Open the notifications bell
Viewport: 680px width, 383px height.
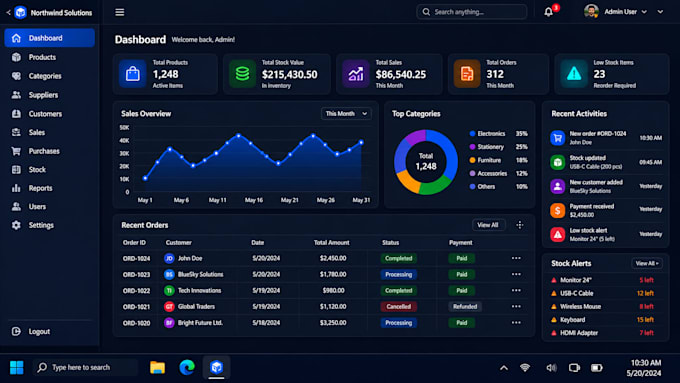549,12
